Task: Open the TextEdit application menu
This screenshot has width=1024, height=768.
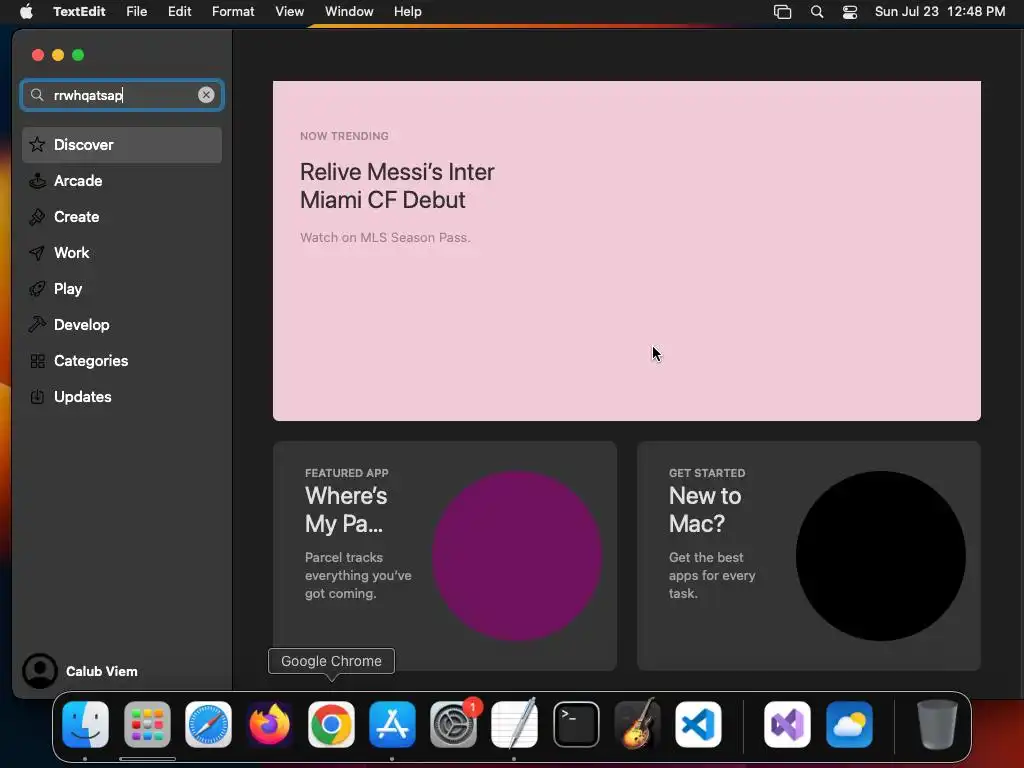Action: (79, 12)
